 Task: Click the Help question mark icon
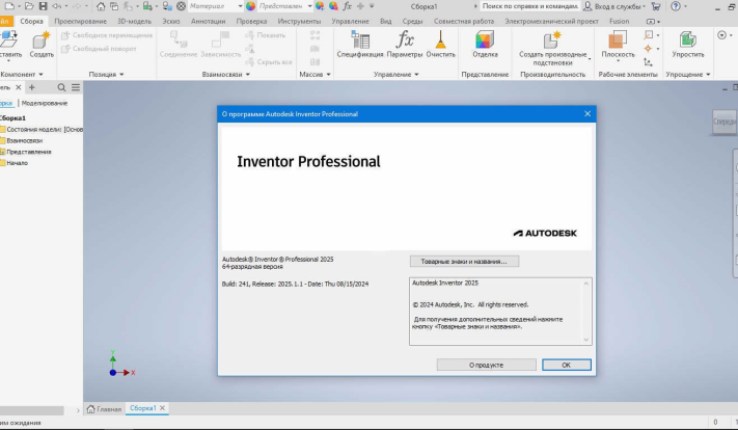pos(675,6)
